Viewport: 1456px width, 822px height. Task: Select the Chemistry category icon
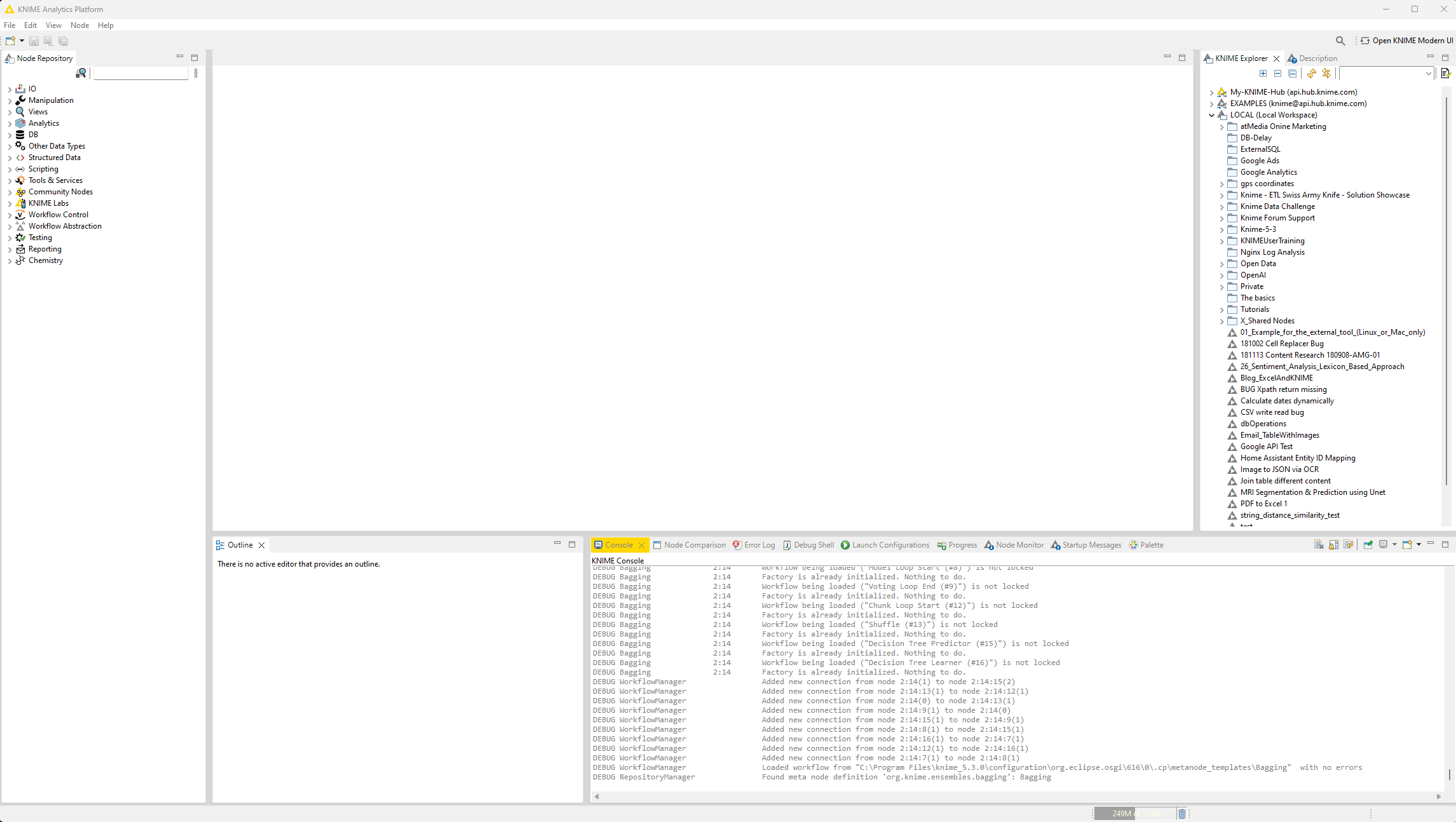point(20,260)
